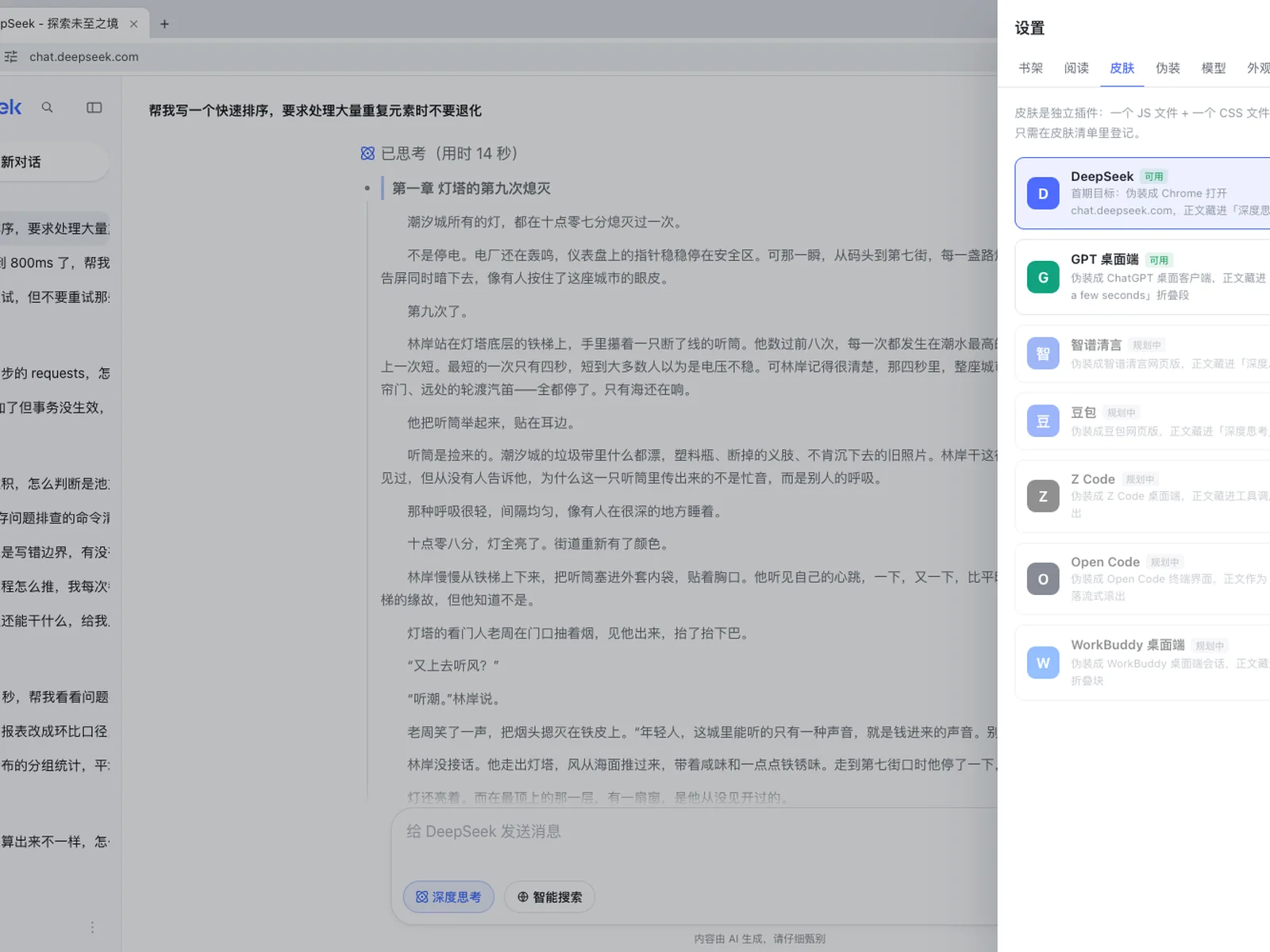
Task: Open history chat mentioning 800ms
Action: [x=55, y=263]
